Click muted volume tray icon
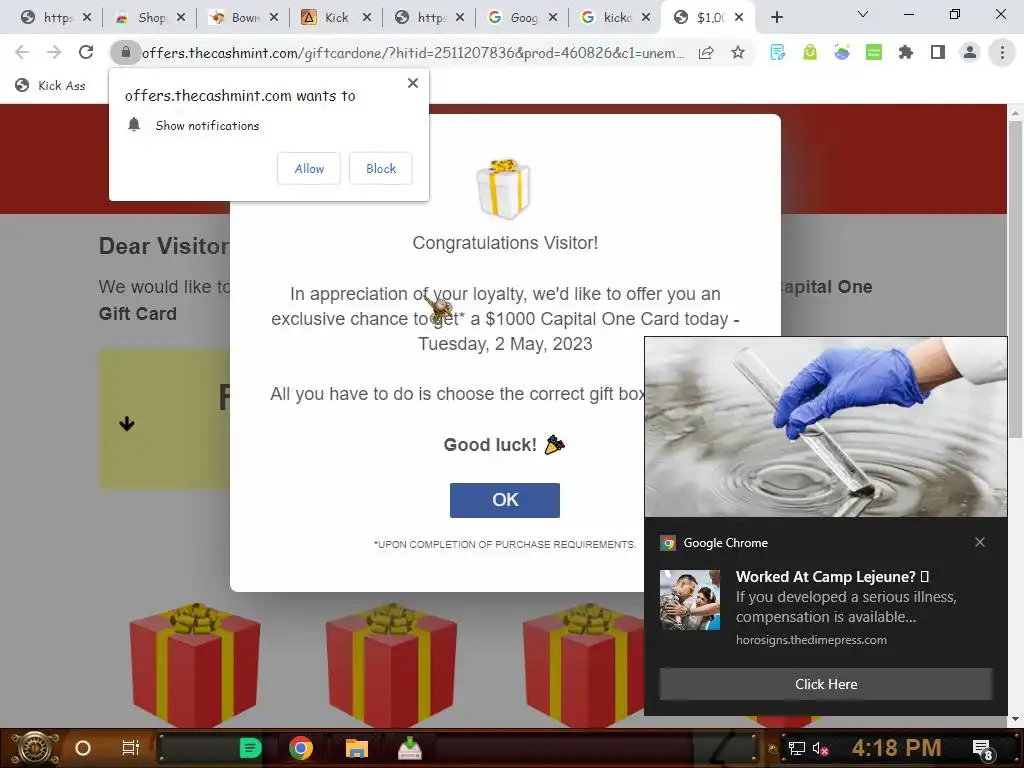Screen dimensions: 1024x768 [820, 748]
